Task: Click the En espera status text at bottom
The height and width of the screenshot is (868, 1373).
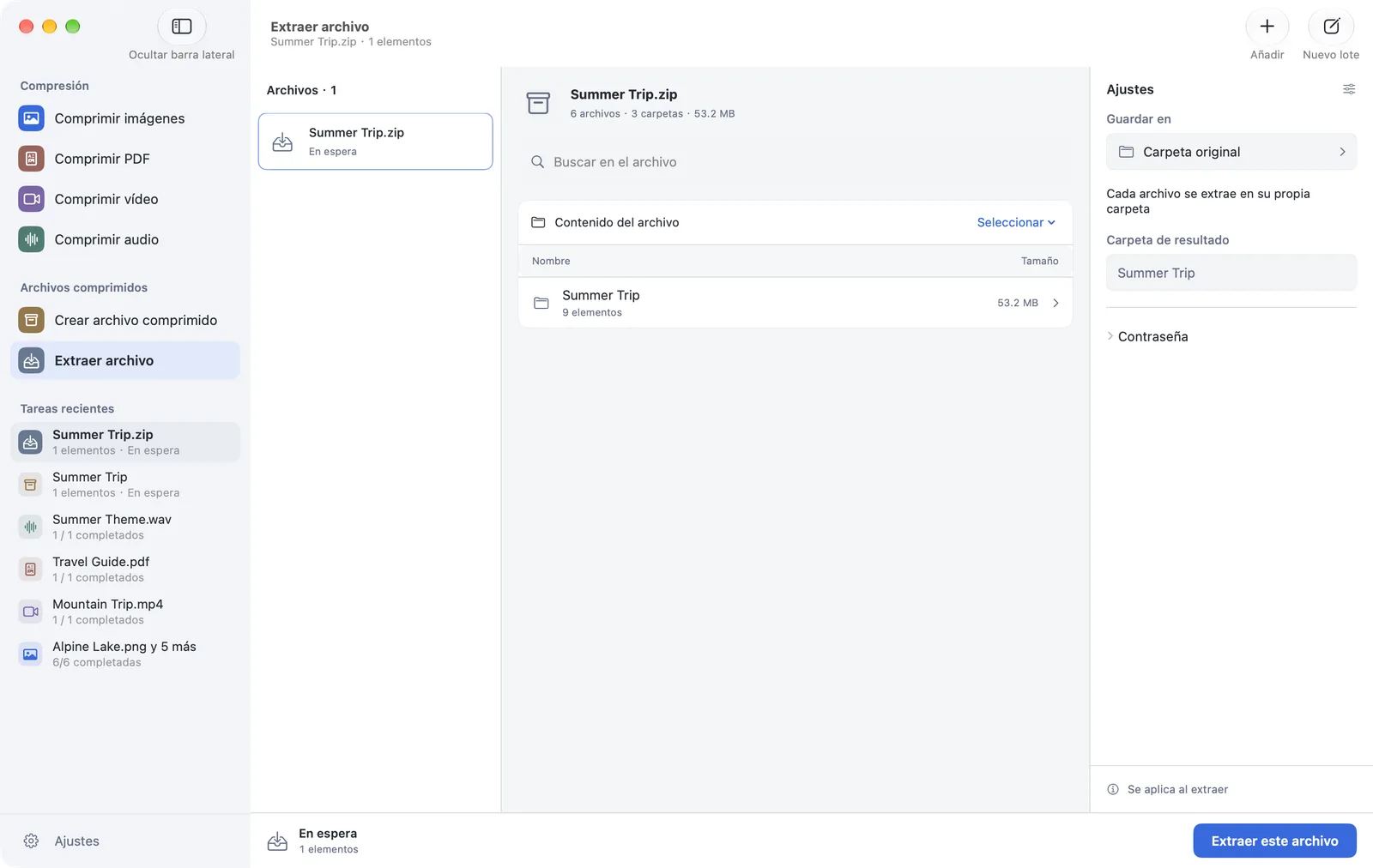Action: (x=328, y=834)
